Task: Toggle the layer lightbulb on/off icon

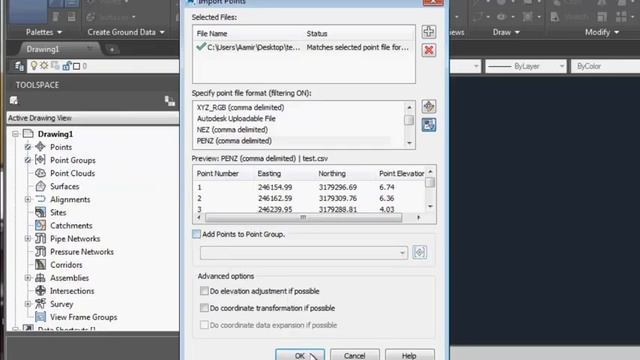Action: (34, 66)
